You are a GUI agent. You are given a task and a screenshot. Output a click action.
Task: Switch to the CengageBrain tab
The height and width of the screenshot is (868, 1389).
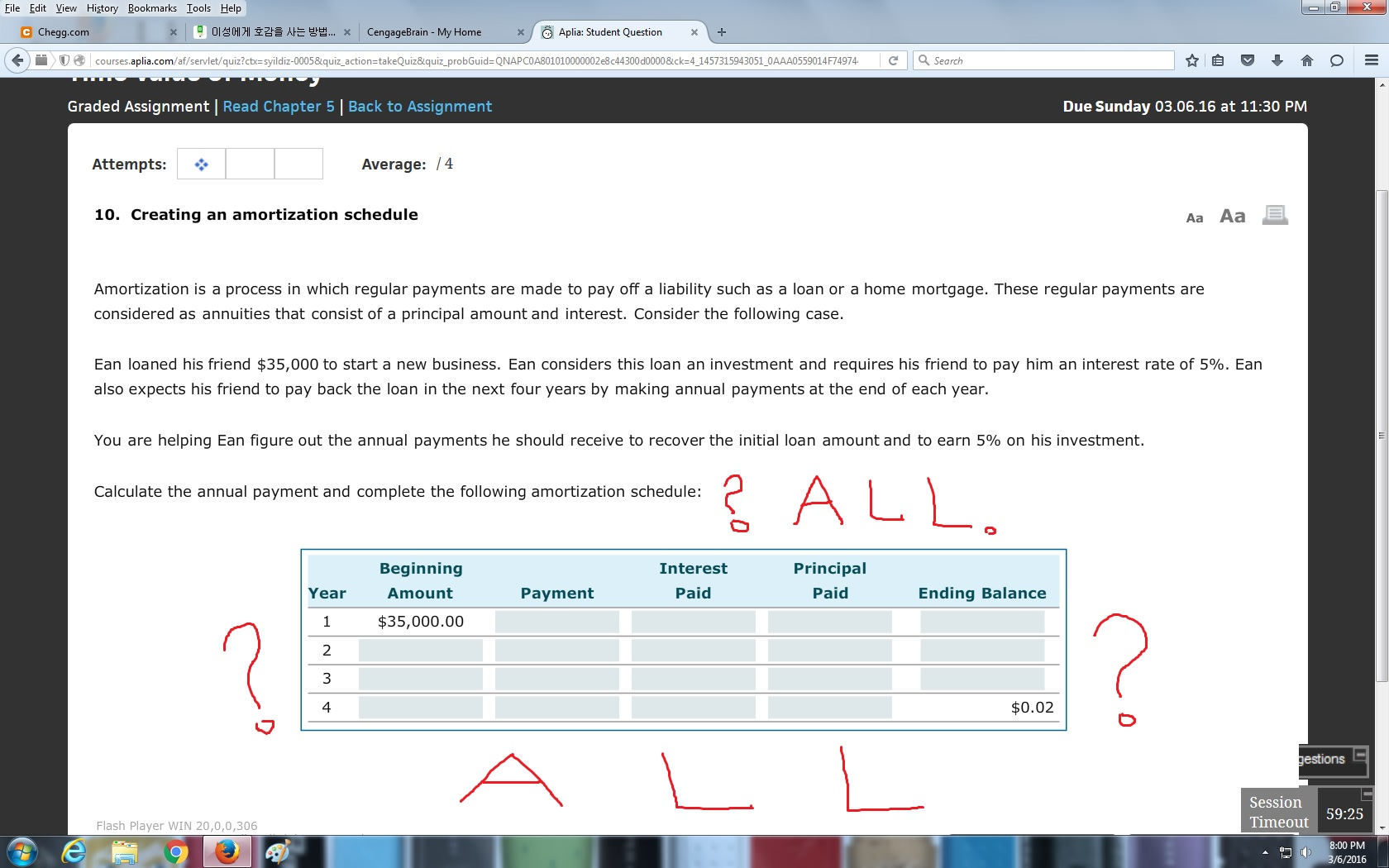tap(425, 32)
